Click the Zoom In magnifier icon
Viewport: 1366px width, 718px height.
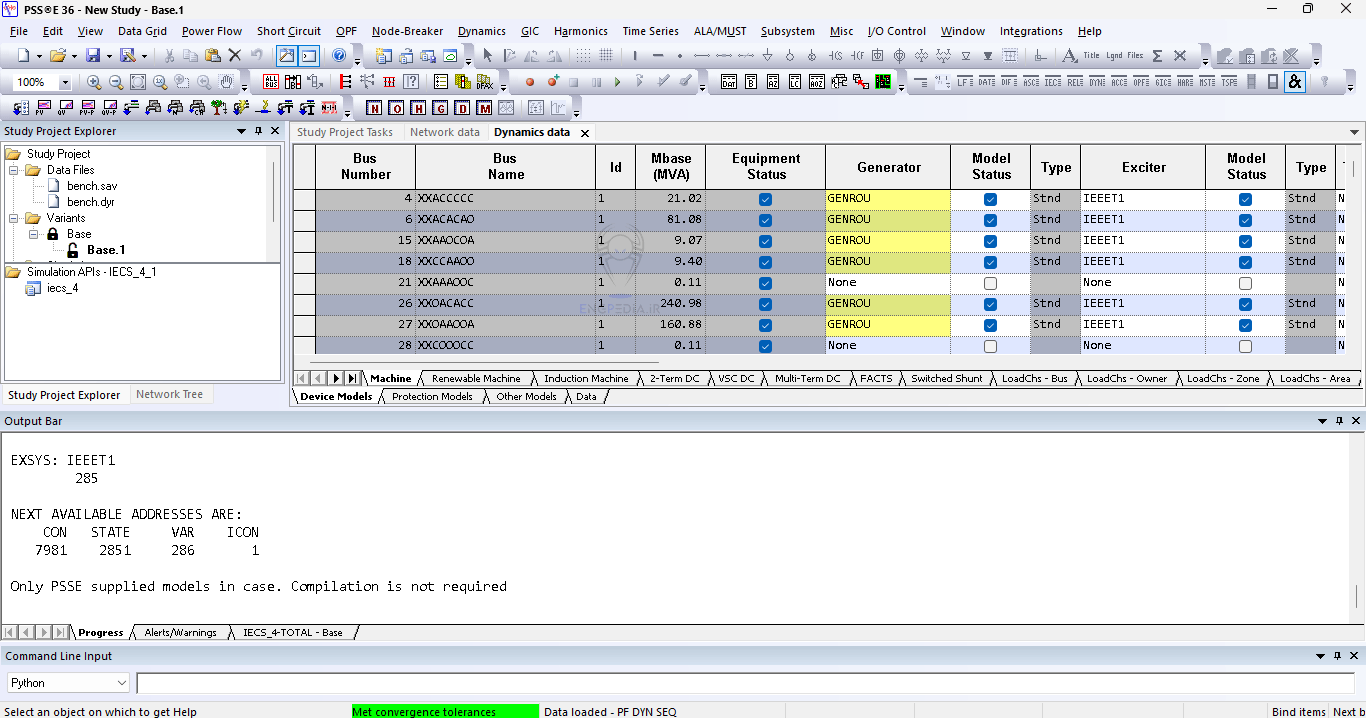94,82
